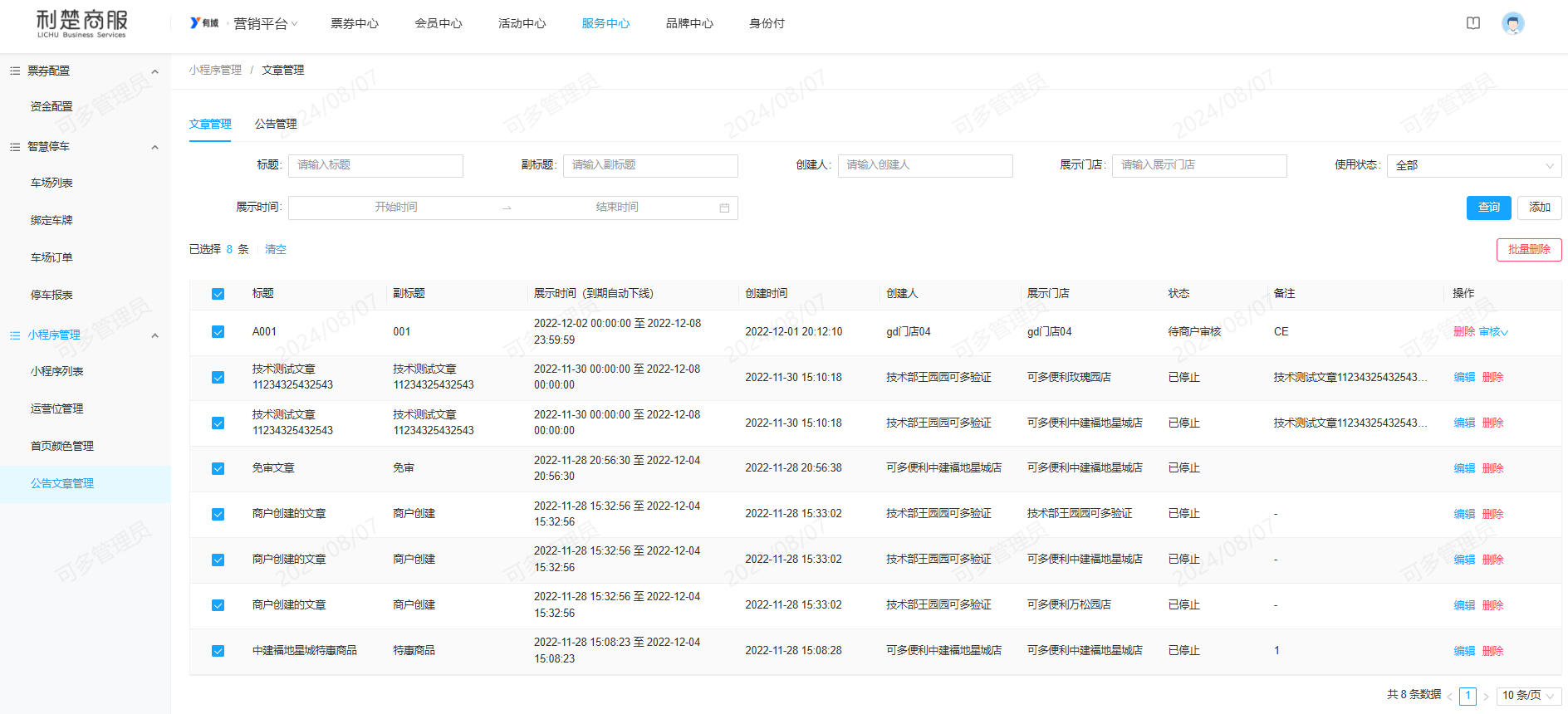This screenshot has height=714, width=1568.
Task: Open 服务中心 in the top menu
Action: click(x=605, y=23)
